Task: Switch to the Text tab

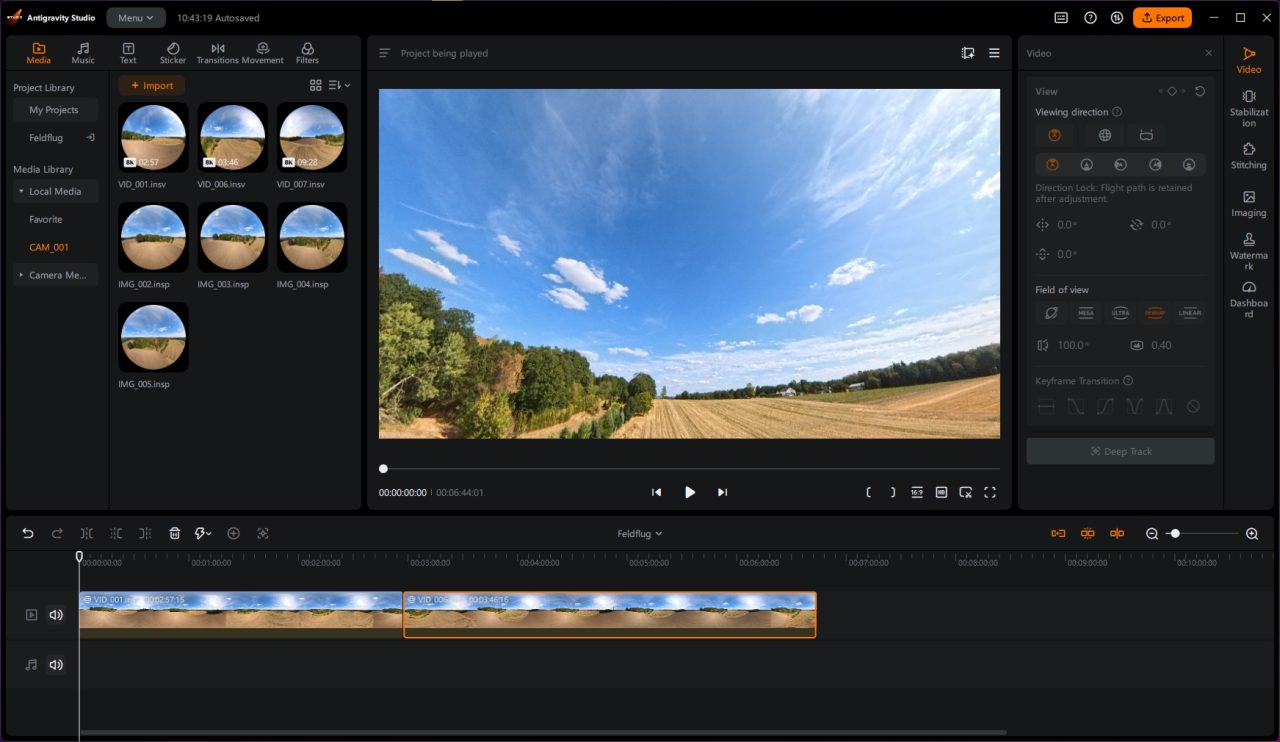Action: (x=128, y=53)
